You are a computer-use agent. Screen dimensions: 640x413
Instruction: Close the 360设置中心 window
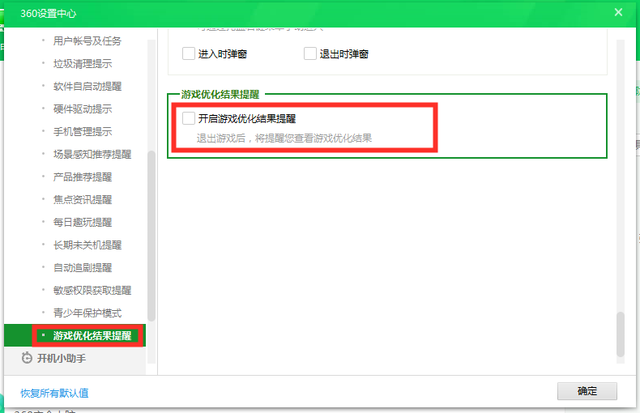[x=618, y=12]
